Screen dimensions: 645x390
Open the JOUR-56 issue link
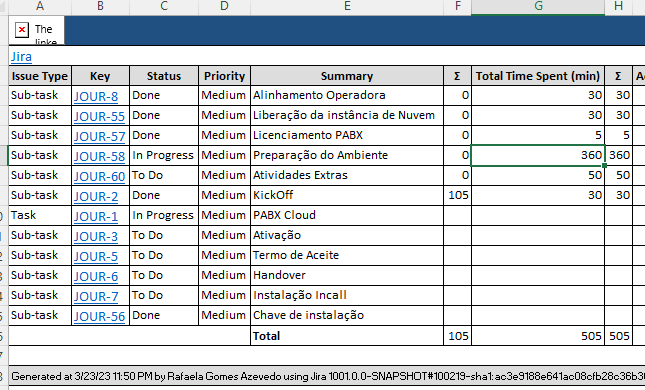pyautogui.click(x=99, y=316)
